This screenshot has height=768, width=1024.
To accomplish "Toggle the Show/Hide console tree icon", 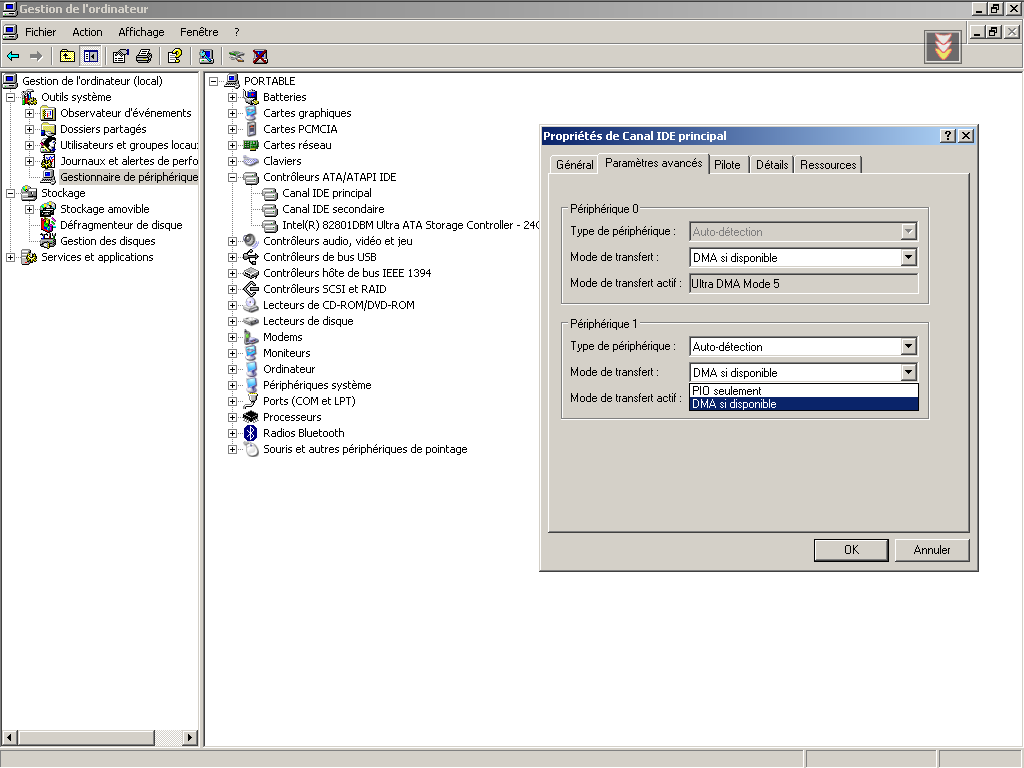I will click(x=91, y=57).
